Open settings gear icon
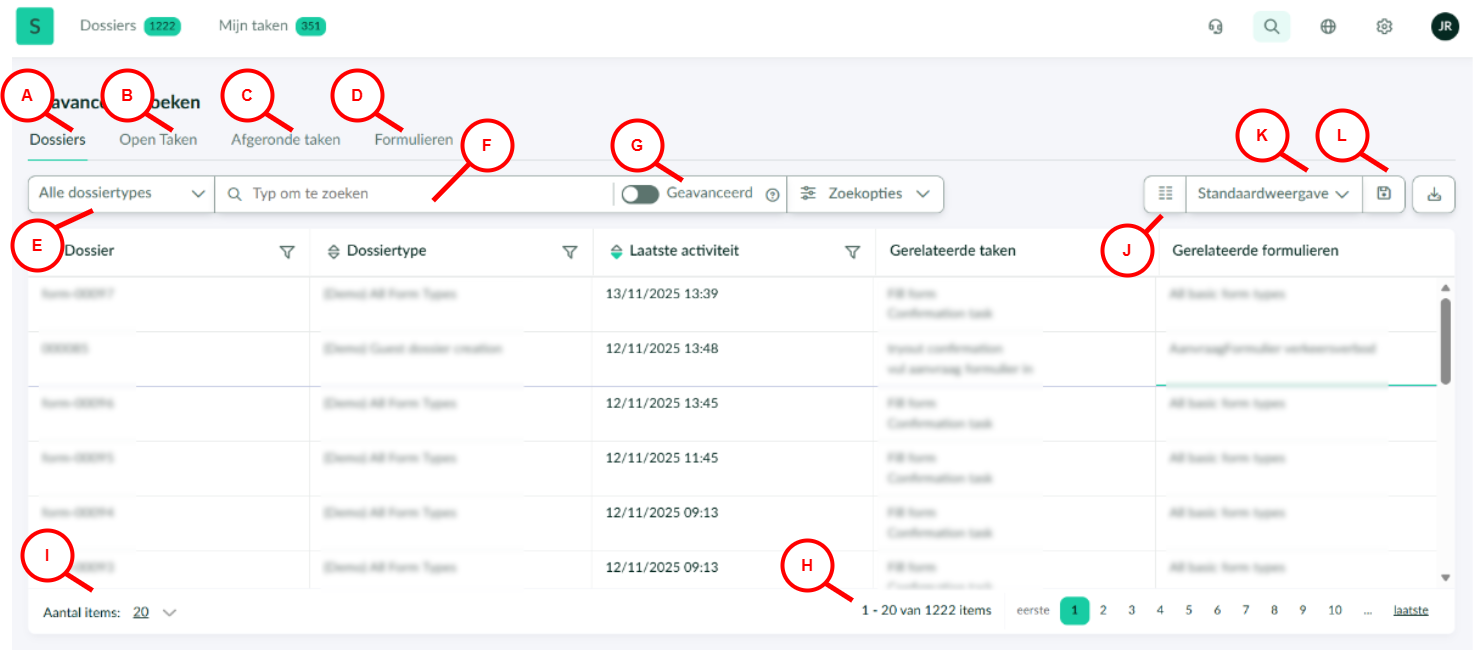The height and width of the screenshot is (650, 1473). [1384, 27]
